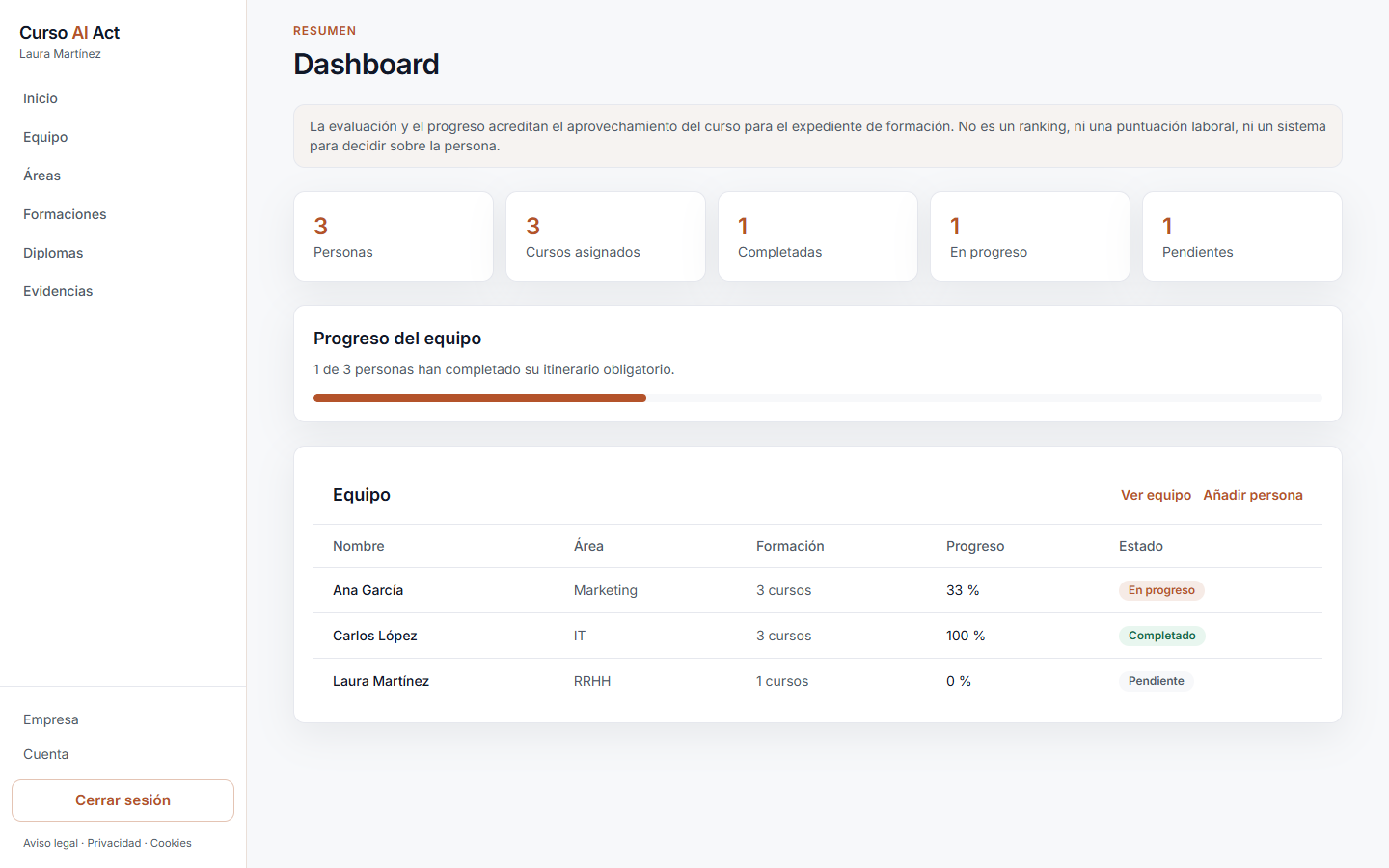
Task: Click the team progress bar
Action: pos(818,398)
